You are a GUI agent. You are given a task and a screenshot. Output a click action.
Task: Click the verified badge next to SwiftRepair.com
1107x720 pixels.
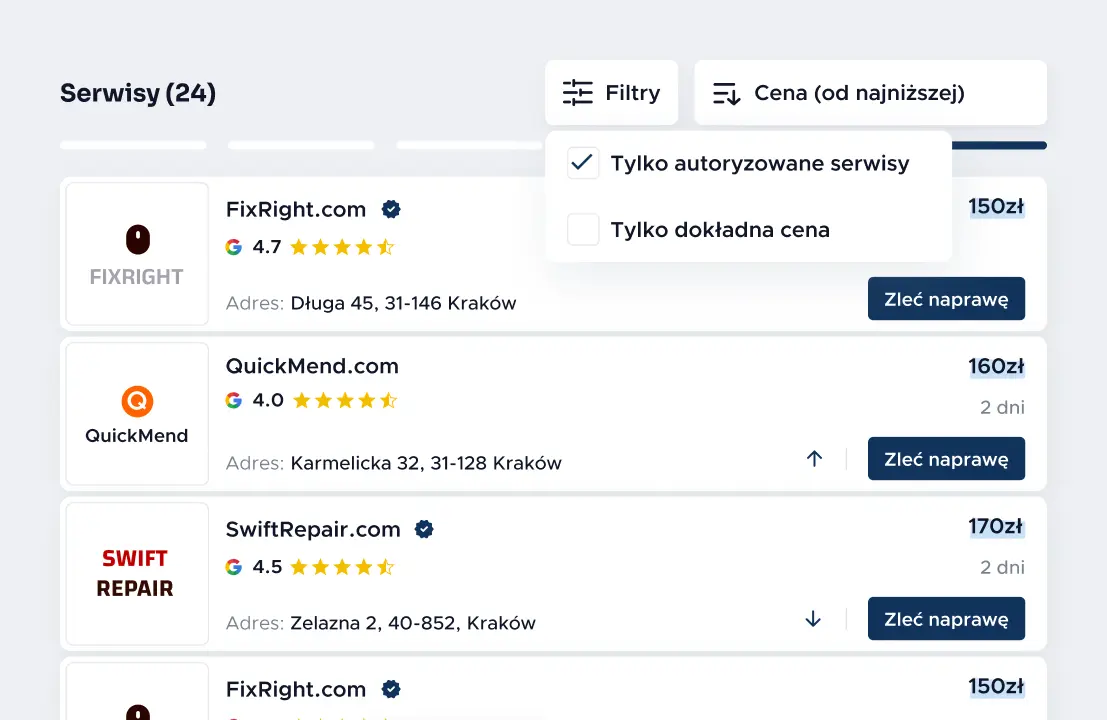tap(423, 529)
